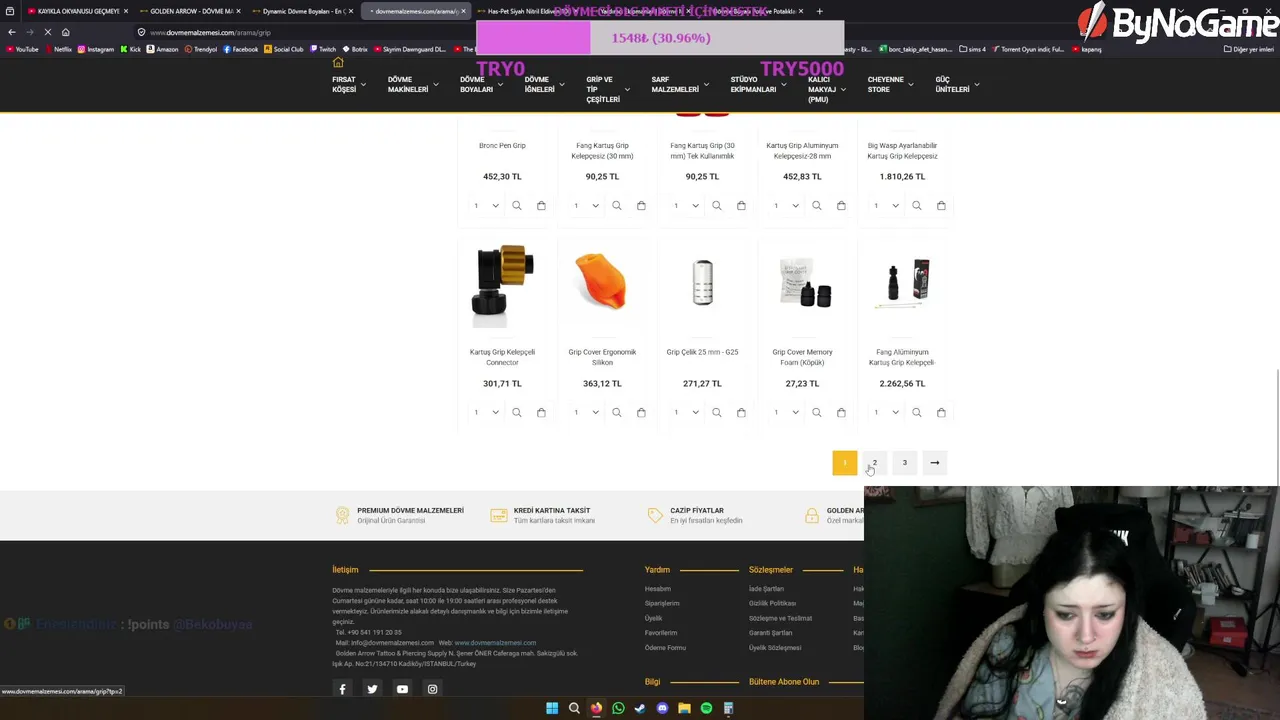
Task: Switch to the Has-Pet Siyah Nitril tab
Action: coord(528,11)
